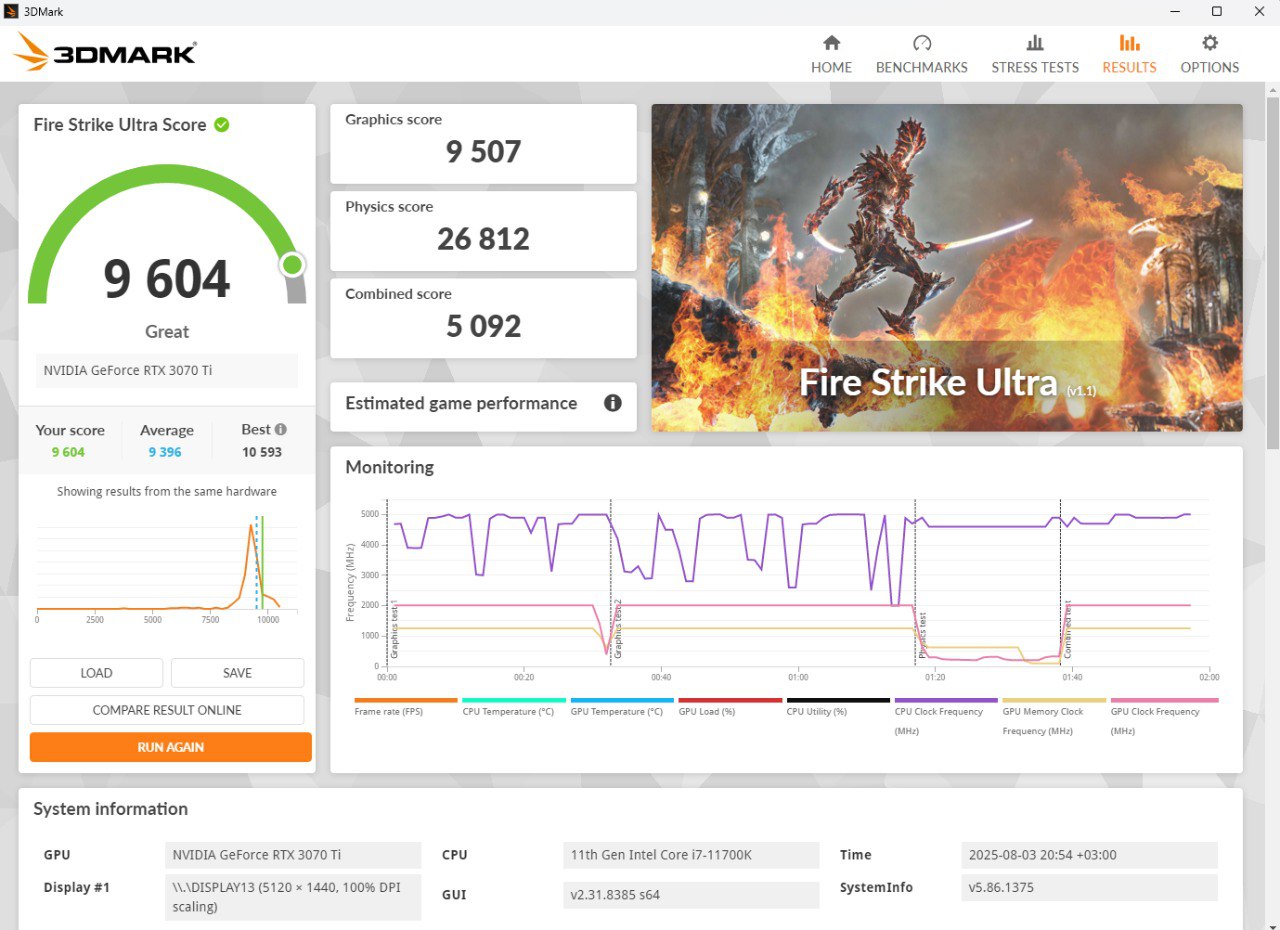The width and height of the screenshot is (1280, 930).
Task: Toggle CPU Utility (%) legend swatch
Action: [x=838, y=700]
